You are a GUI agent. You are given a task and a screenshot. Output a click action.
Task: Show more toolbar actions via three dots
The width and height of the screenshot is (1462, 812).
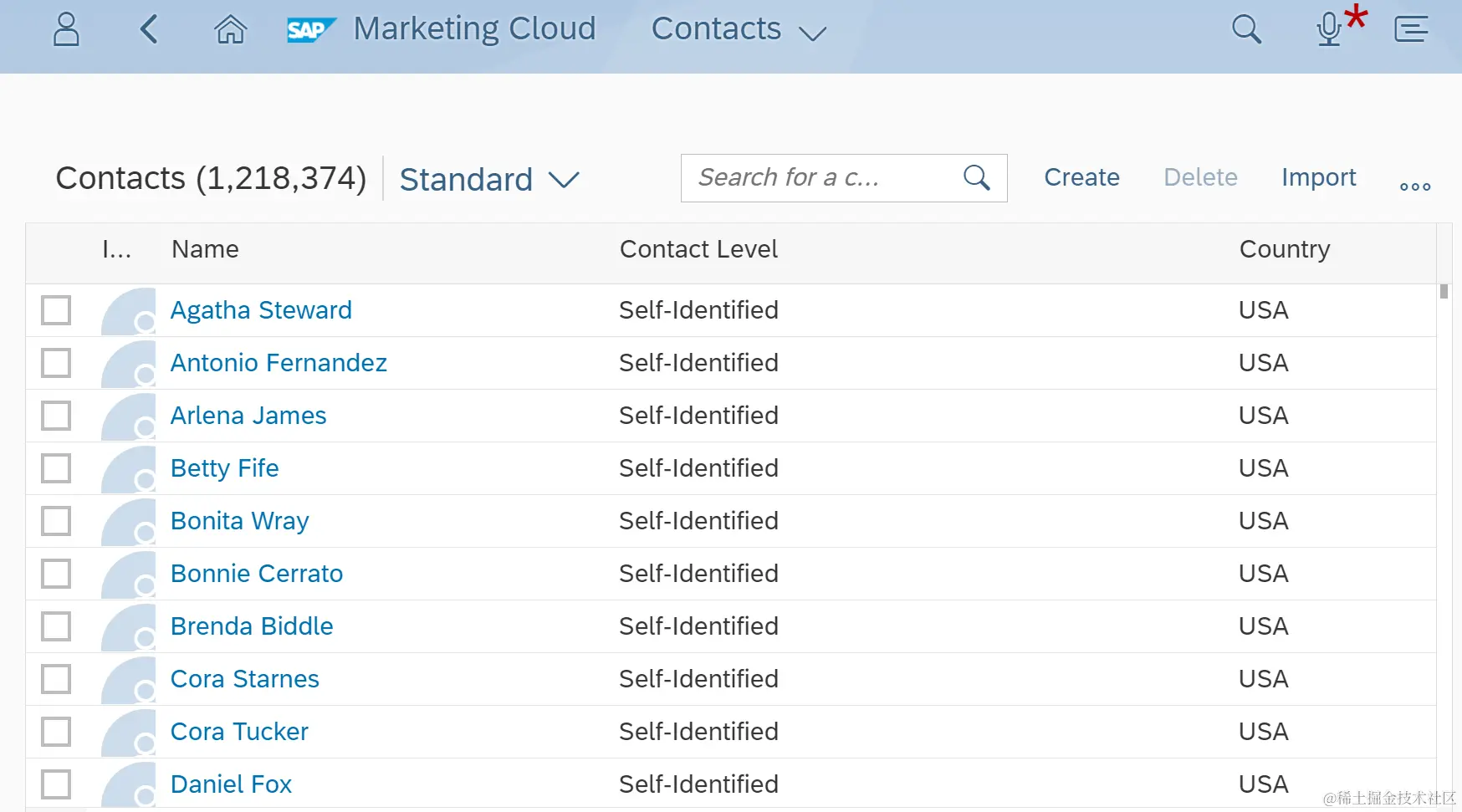click(1415, 186)
